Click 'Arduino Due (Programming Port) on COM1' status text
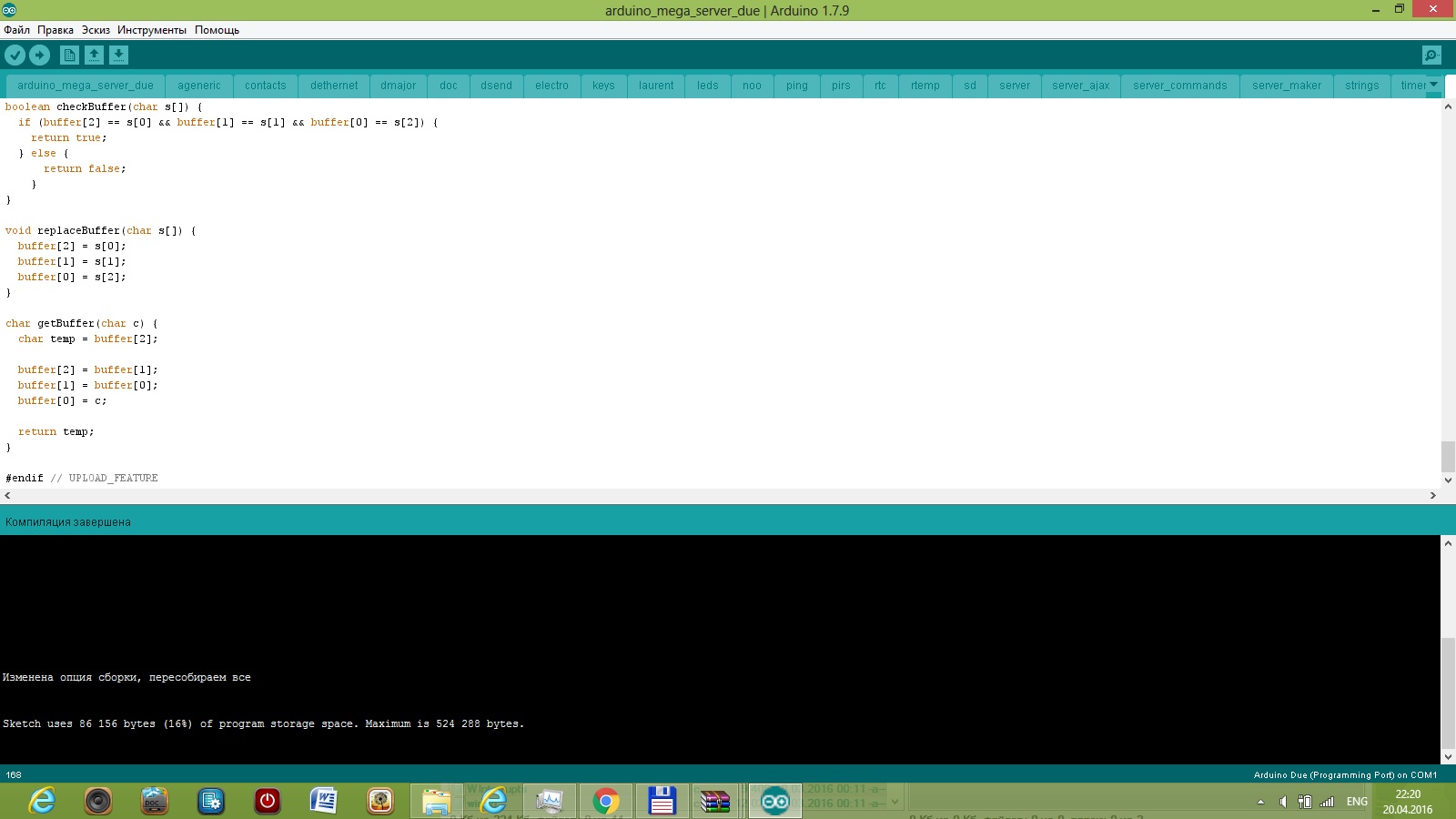The width and height of the screenshot is (1456, 819). pyautogui.click(x=1345, y=775)
